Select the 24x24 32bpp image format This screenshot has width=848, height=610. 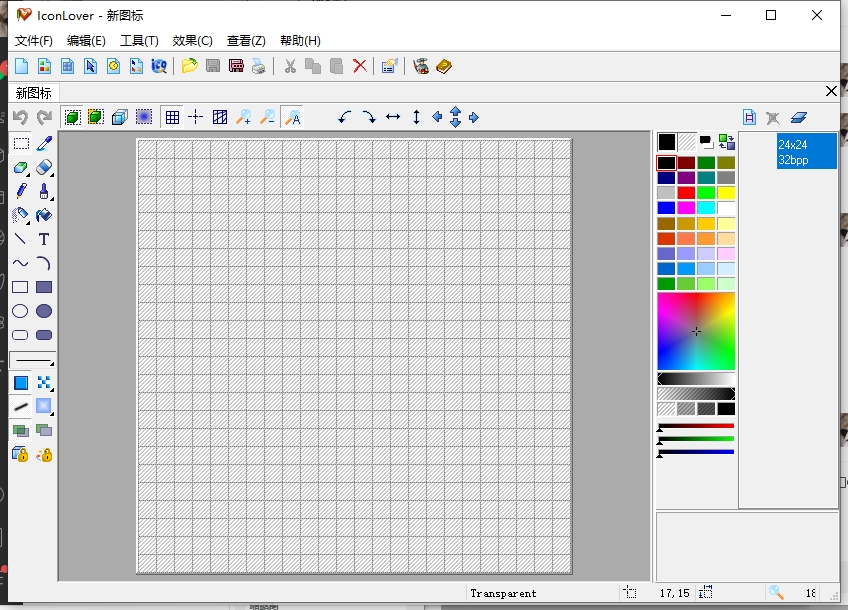pyautogui.click(x=806, y=152)
